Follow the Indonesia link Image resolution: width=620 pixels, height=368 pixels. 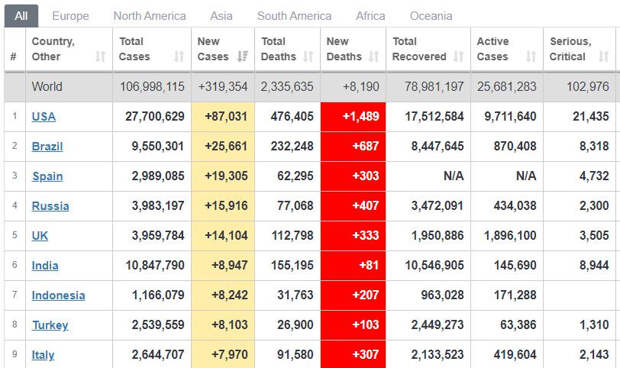pyautogui.click(x=58, y=295)
